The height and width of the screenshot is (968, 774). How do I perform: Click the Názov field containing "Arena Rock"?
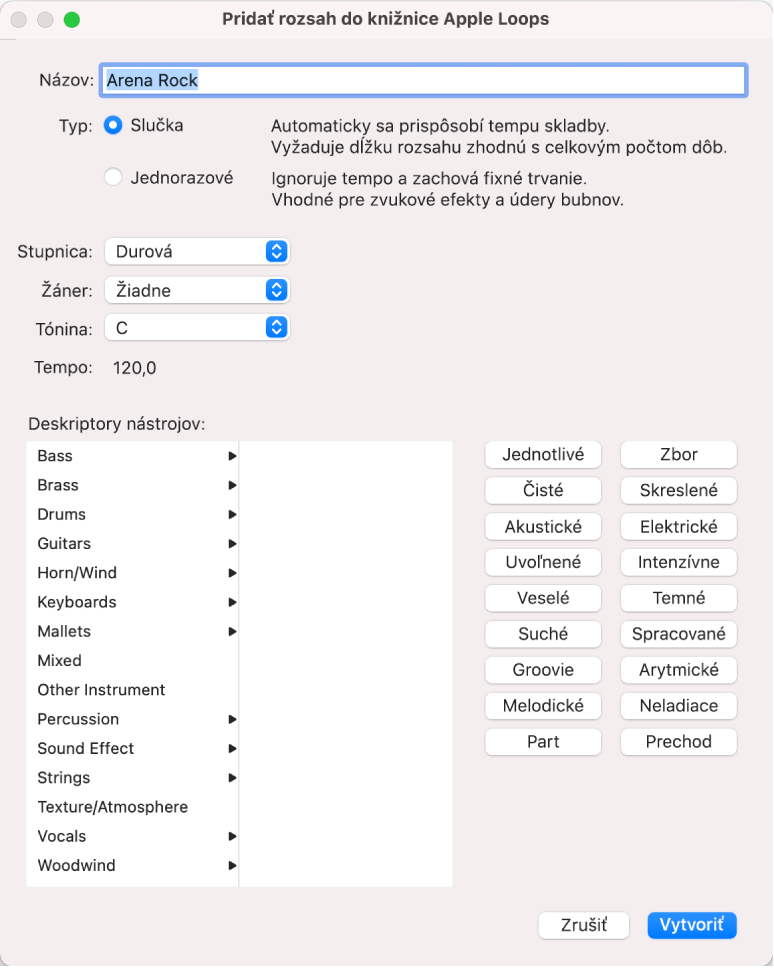[422, 80]
